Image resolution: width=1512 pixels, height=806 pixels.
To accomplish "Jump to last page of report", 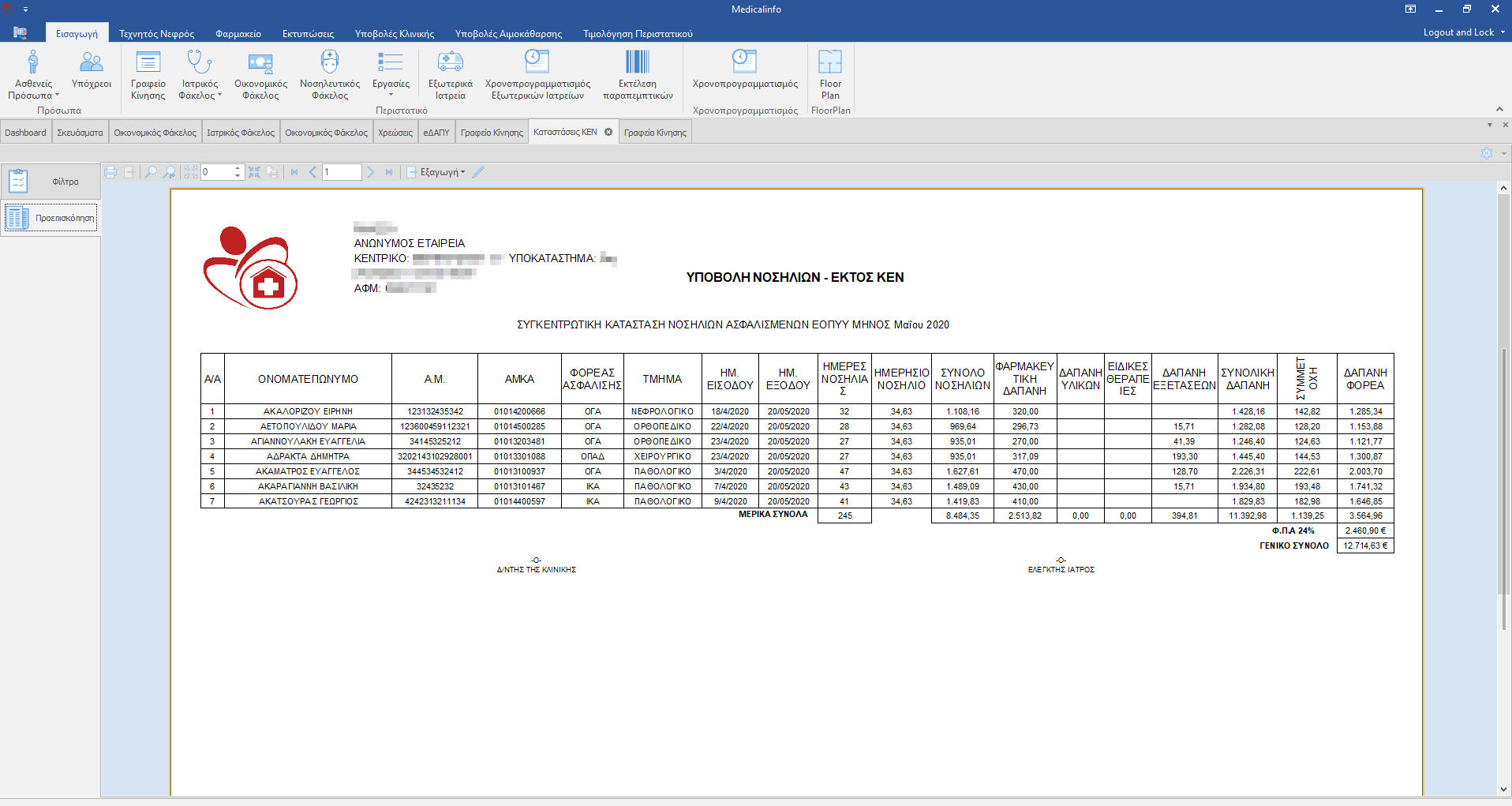I will click(x=389, y=172).
